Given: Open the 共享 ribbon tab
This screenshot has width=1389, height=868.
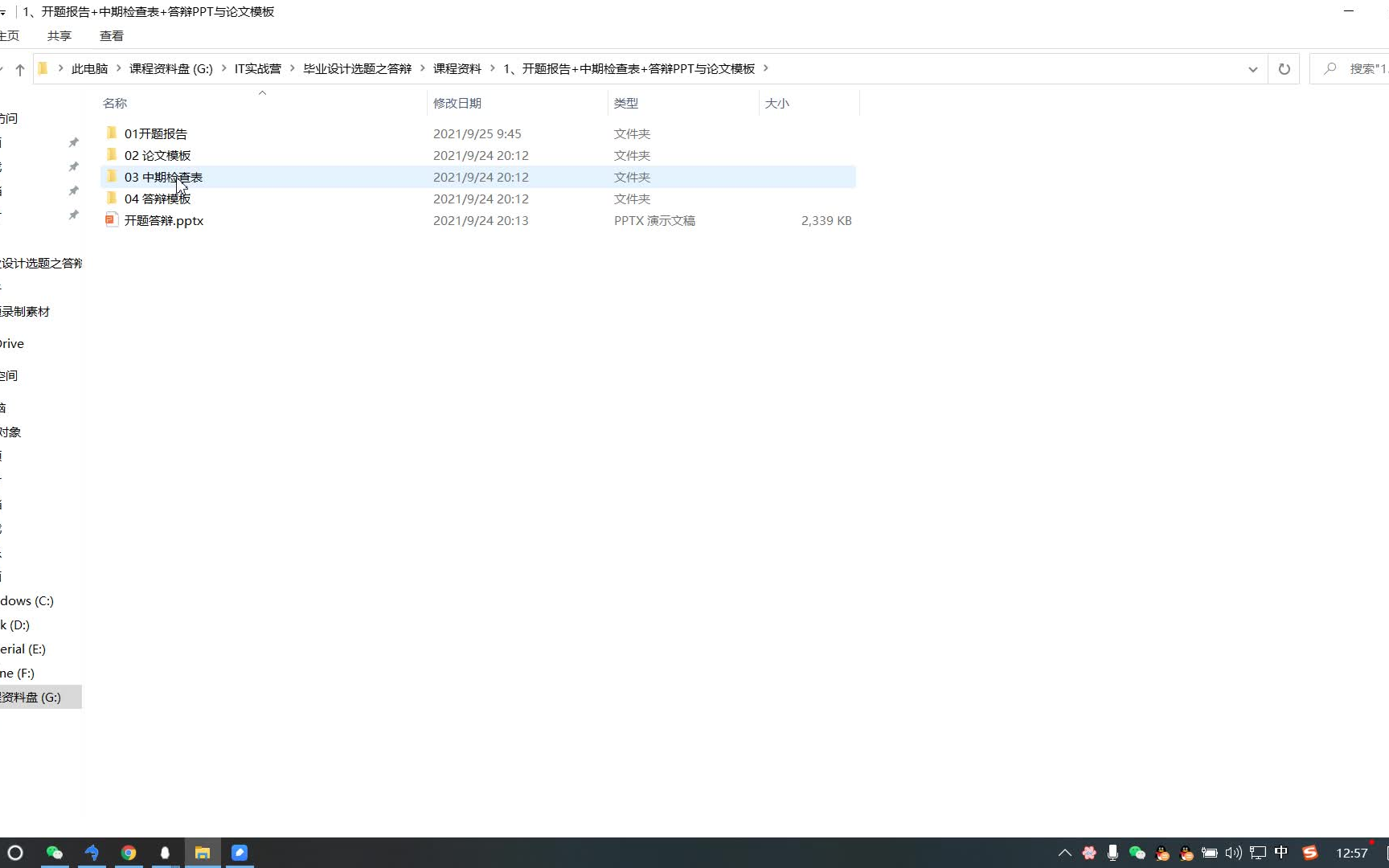Looking at the screenshot, I should click(59, 36).
